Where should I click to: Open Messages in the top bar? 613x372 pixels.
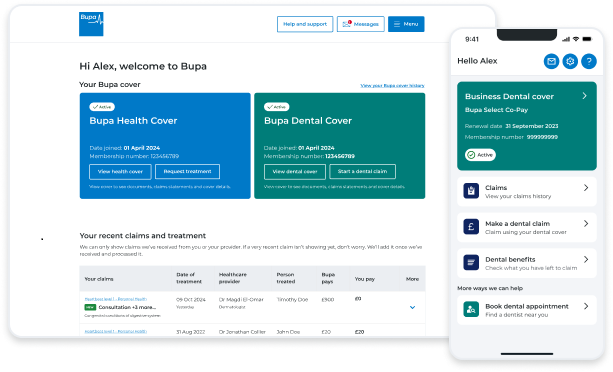[360, 24]
